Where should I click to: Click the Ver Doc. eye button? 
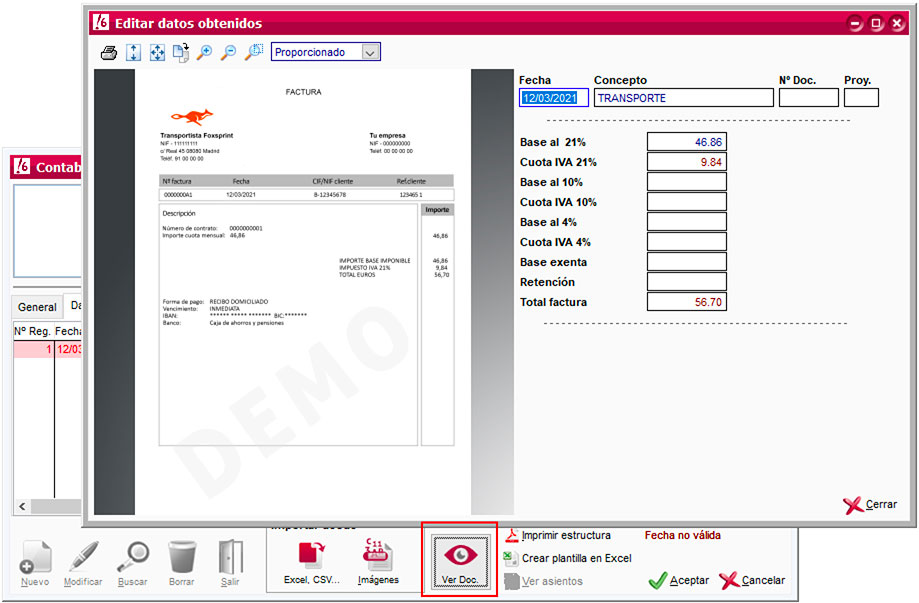click(x=460, y=561)
